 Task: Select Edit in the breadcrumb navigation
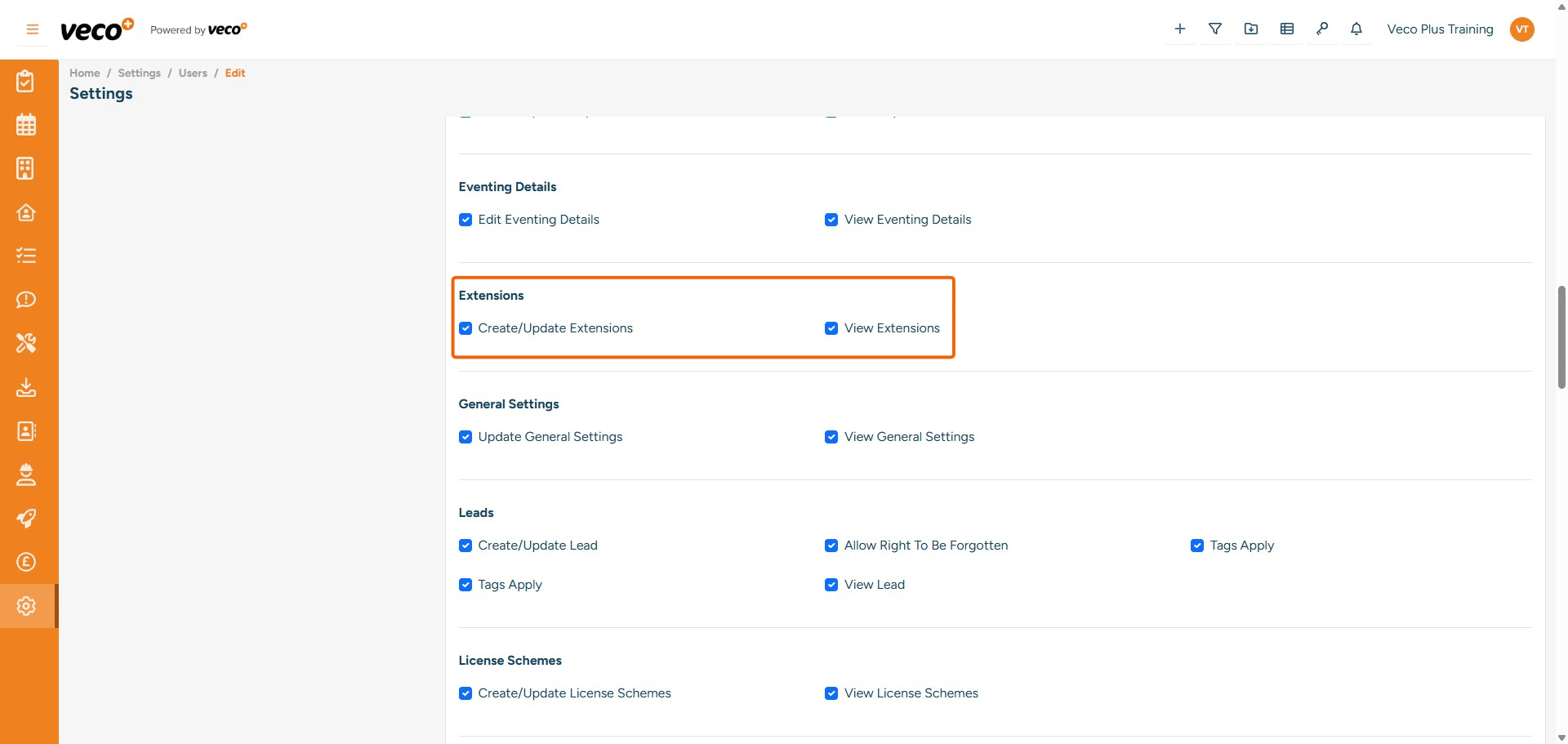pos(235,73)
